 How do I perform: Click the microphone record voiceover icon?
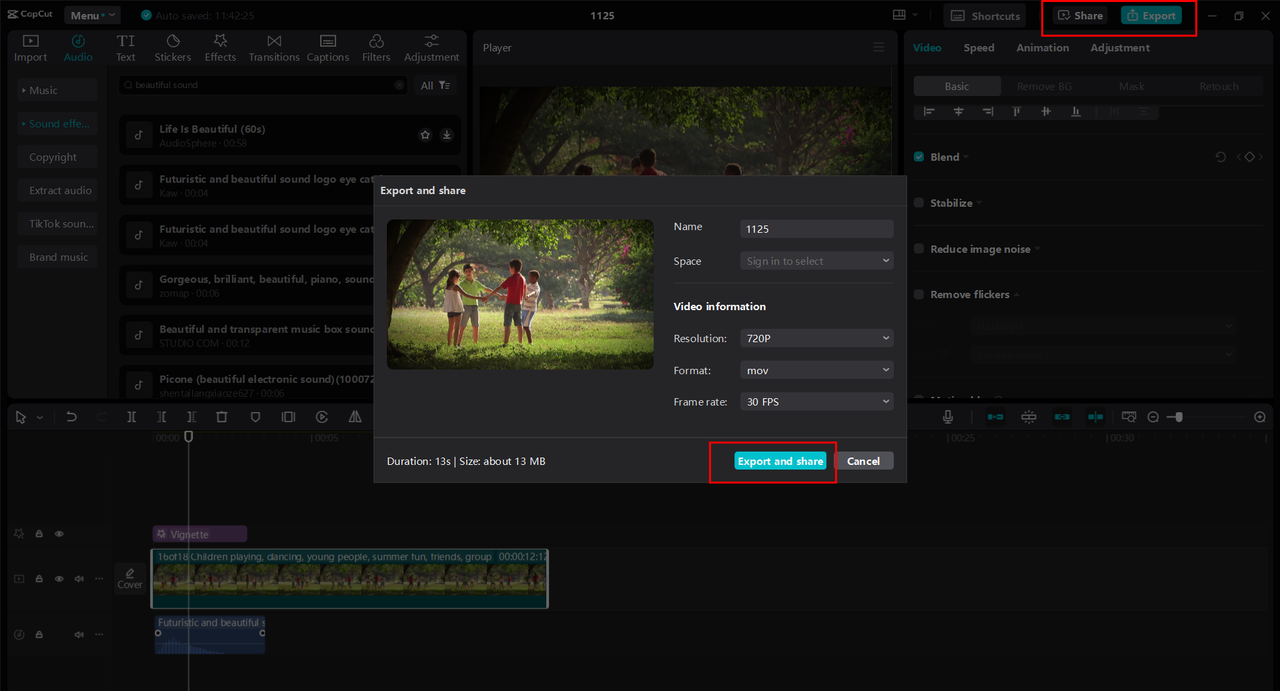point(948,417)
